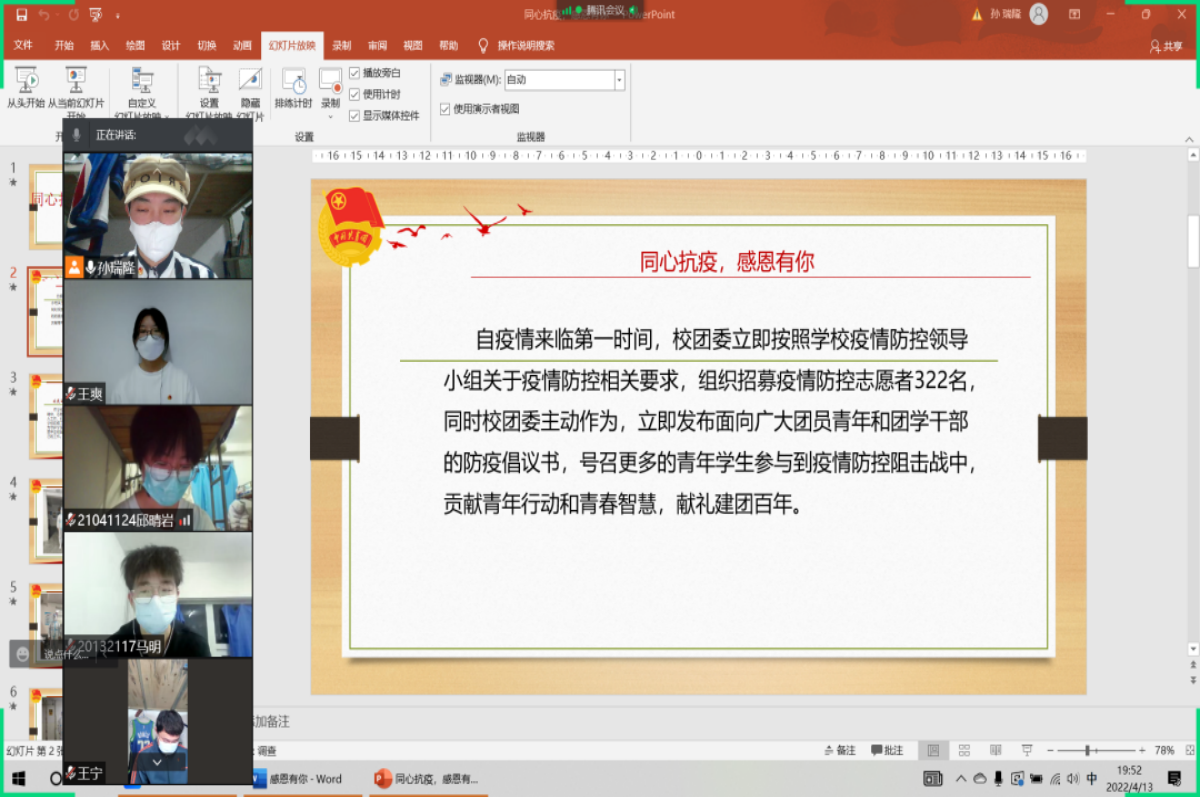
Task: Start slideshow from current slide (从当前幻灯片开始)
Action: tap(76, 92)
